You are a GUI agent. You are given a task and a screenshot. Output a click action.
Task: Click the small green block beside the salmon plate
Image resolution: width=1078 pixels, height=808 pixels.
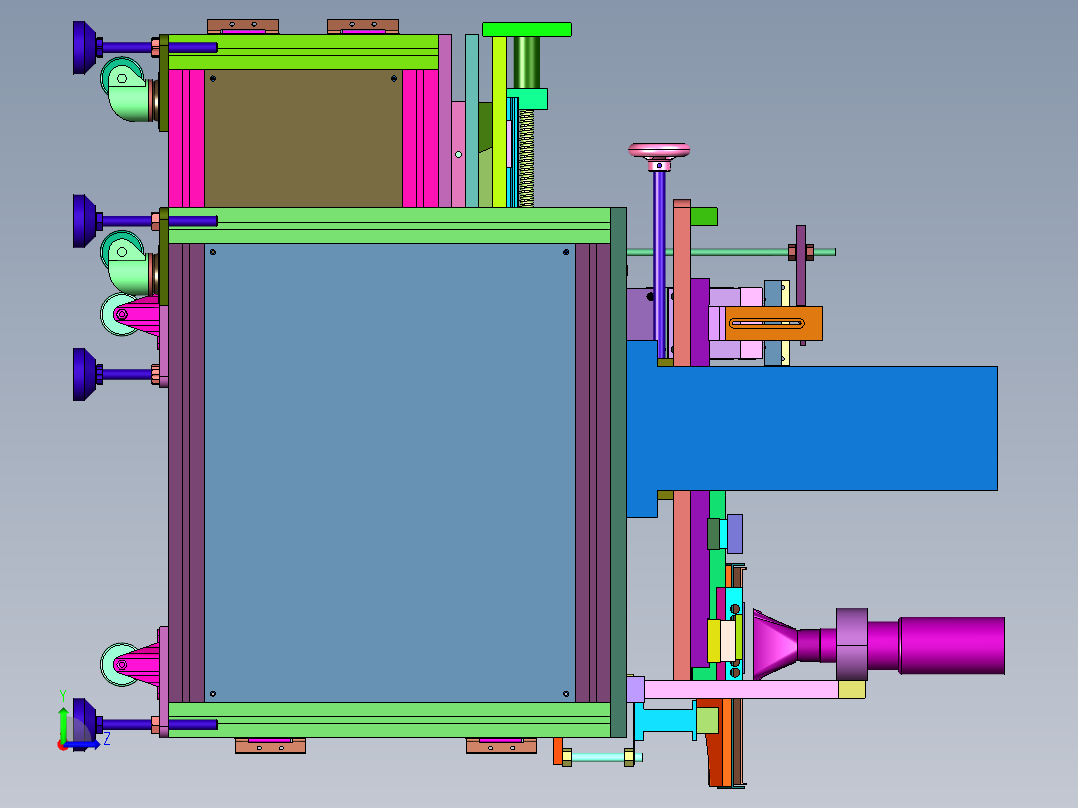point(704,217)
